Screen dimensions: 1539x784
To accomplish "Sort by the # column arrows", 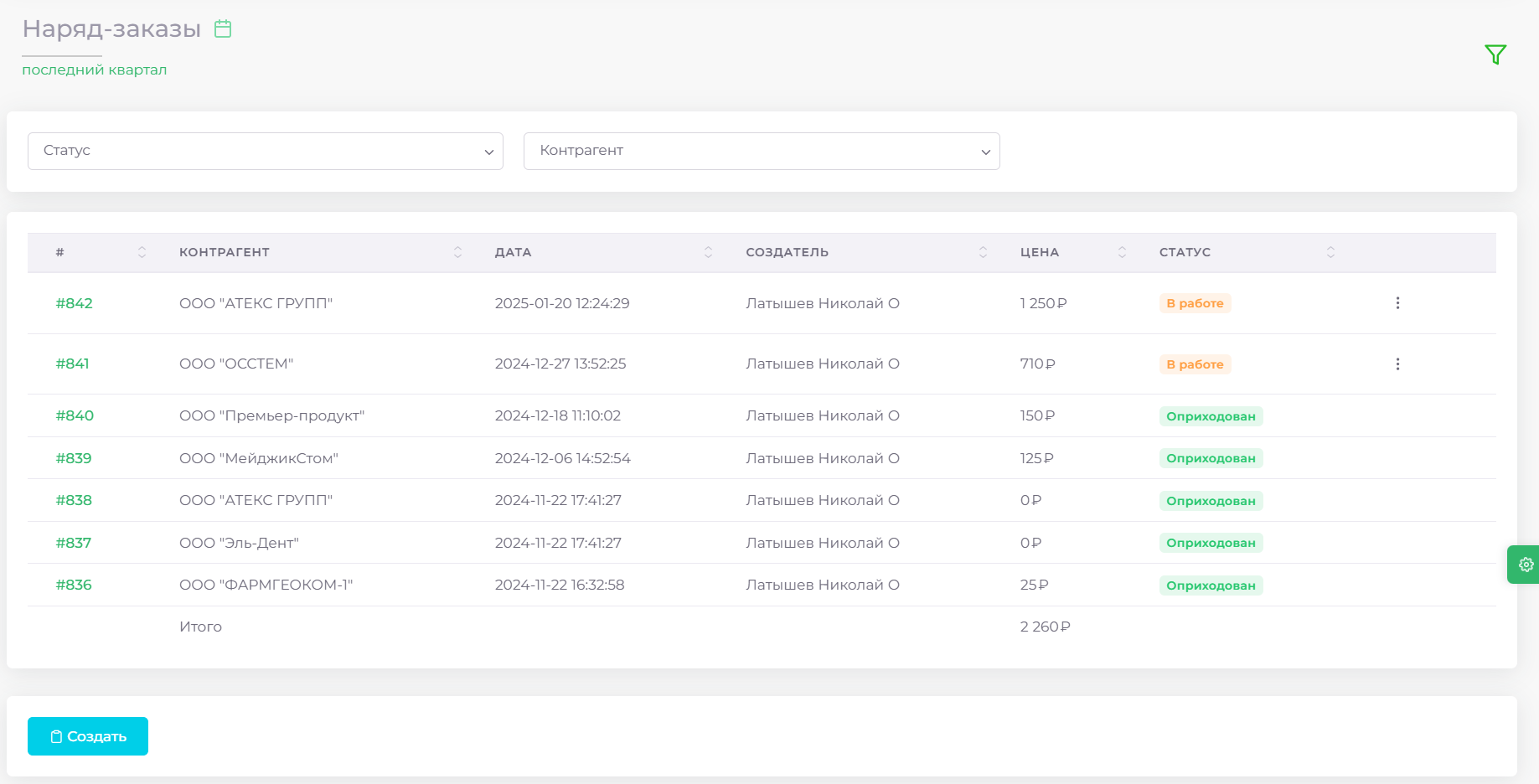I will 142,252.
